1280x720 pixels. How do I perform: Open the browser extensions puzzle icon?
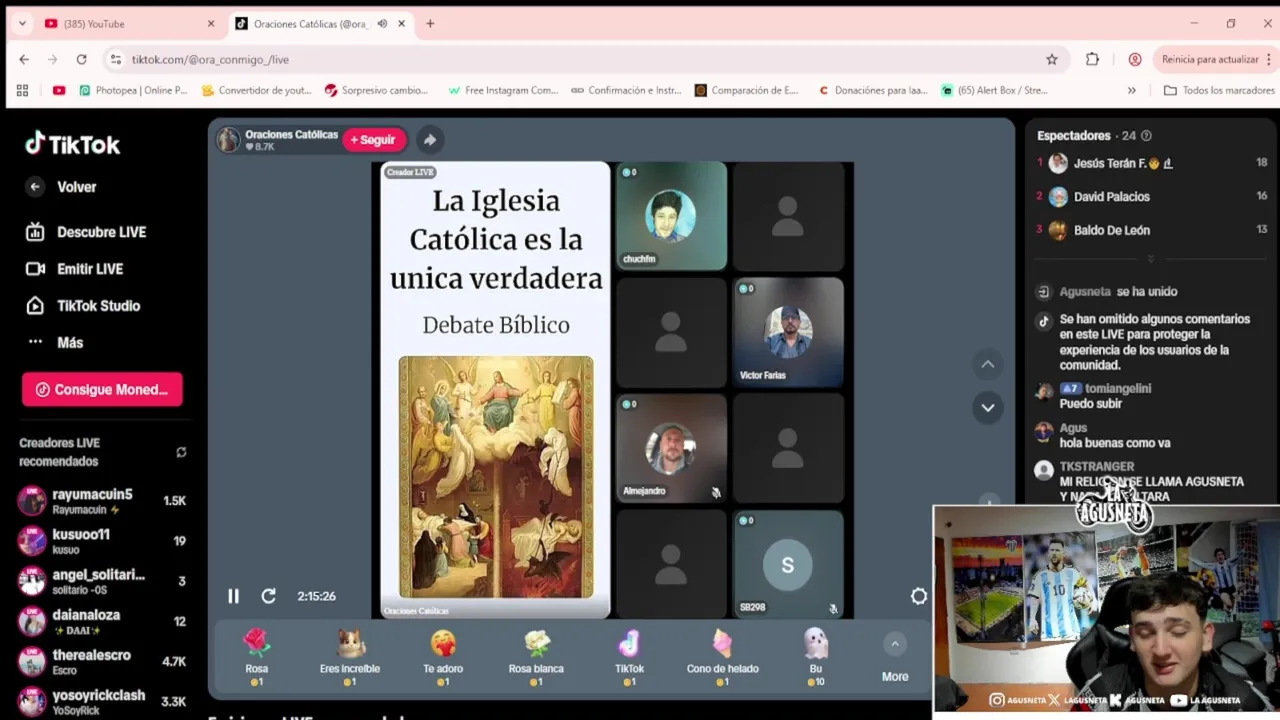1092,59
